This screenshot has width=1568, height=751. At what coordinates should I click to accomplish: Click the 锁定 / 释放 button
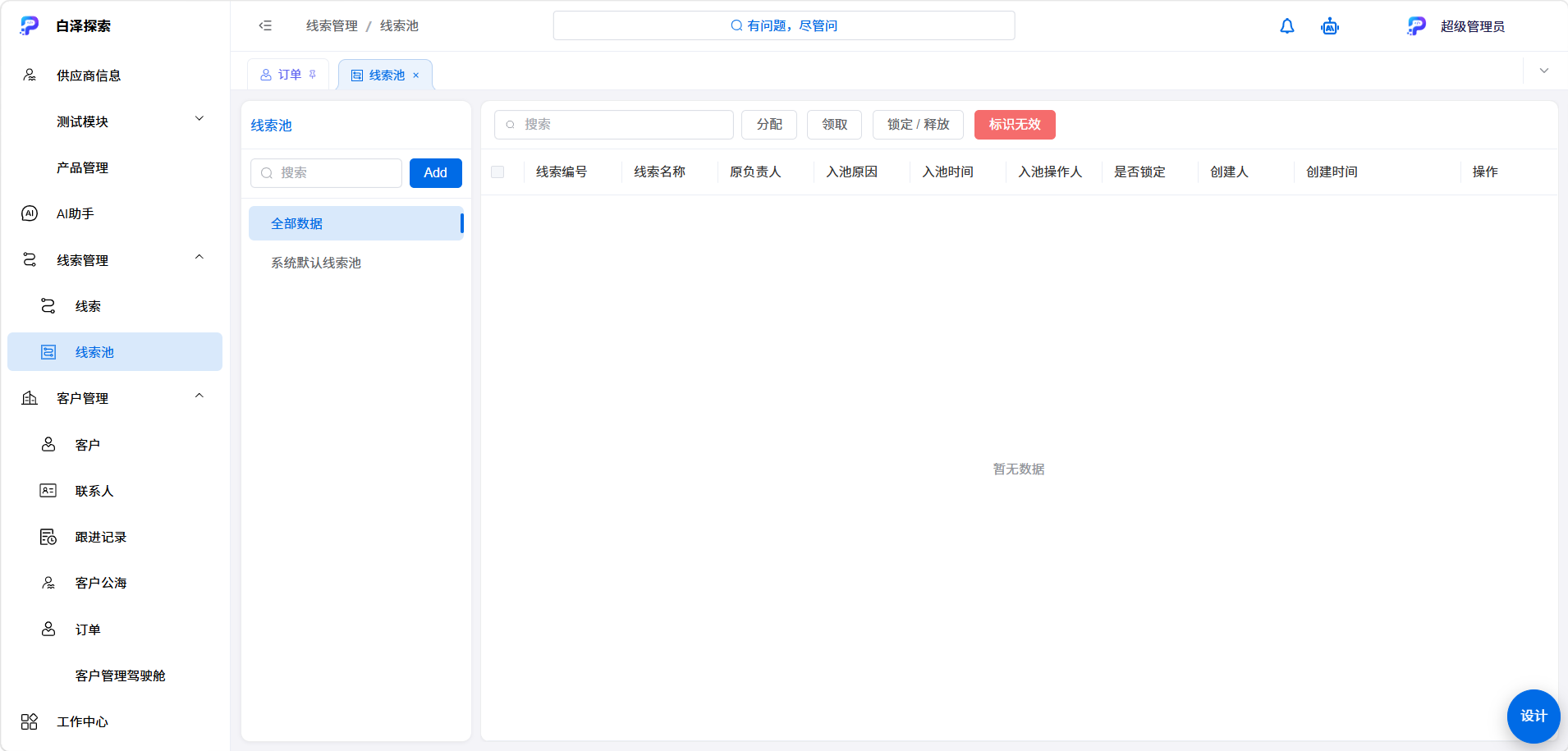[x=918, y=125]
